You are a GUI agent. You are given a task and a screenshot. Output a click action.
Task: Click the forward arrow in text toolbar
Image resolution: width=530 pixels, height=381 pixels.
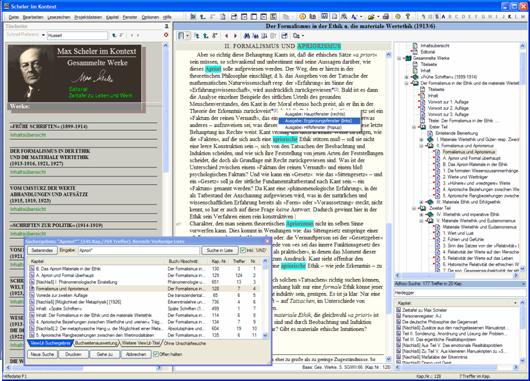coord(236,35)
